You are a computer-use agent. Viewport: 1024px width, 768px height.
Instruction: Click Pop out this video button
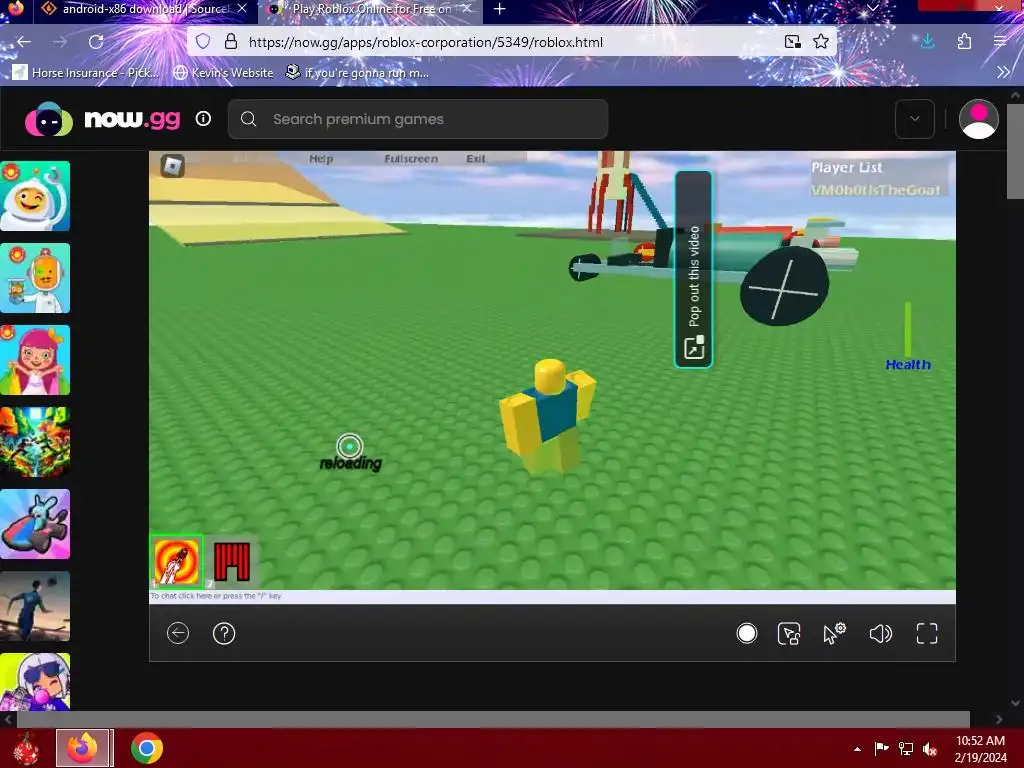(x=694, y=270)
